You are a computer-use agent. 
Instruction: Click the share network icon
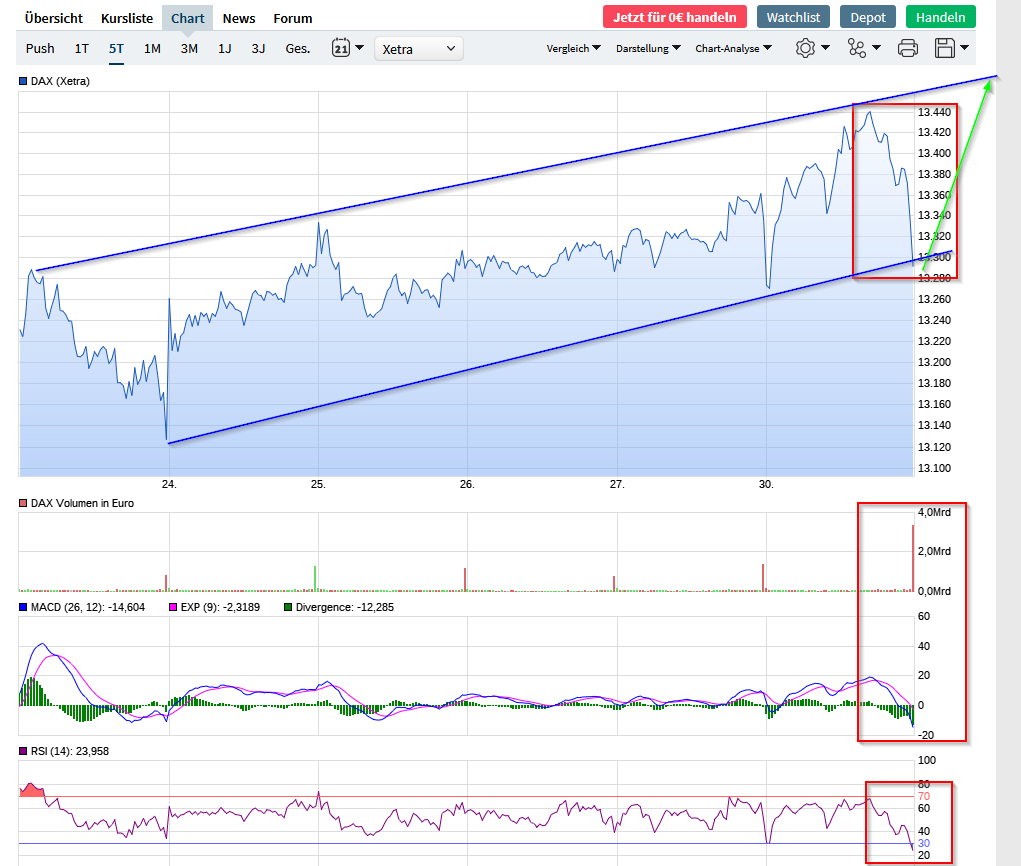point(856,48)
